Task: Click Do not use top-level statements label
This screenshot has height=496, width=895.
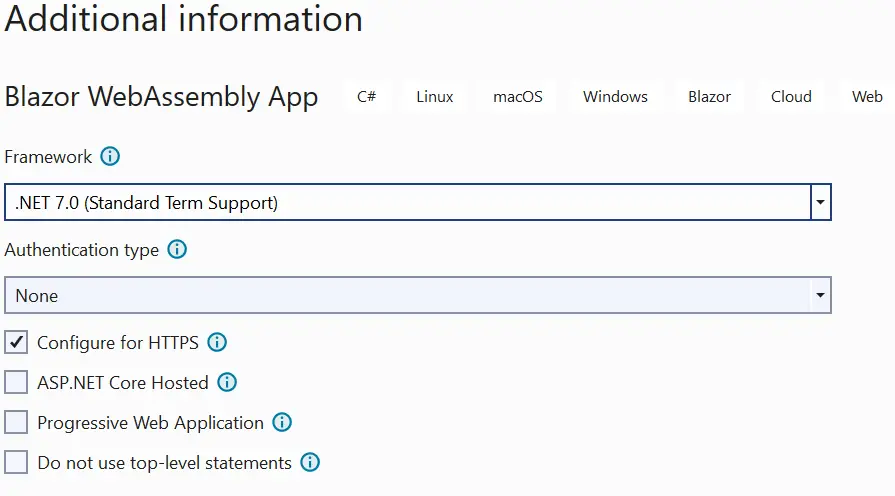Action: coord(164,462)
